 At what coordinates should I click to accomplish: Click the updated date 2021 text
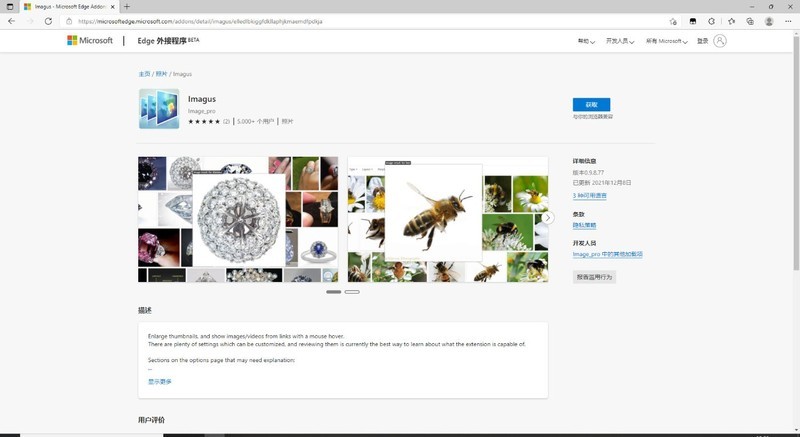pos(602,182)
